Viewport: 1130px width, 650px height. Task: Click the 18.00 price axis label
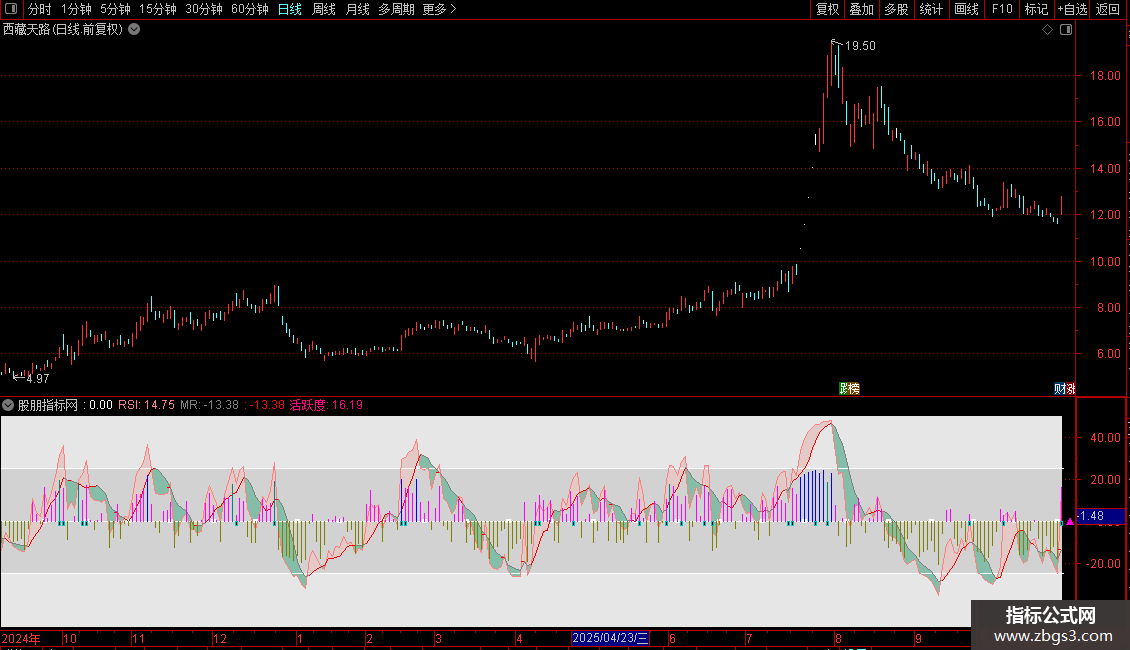[1105, 76]
